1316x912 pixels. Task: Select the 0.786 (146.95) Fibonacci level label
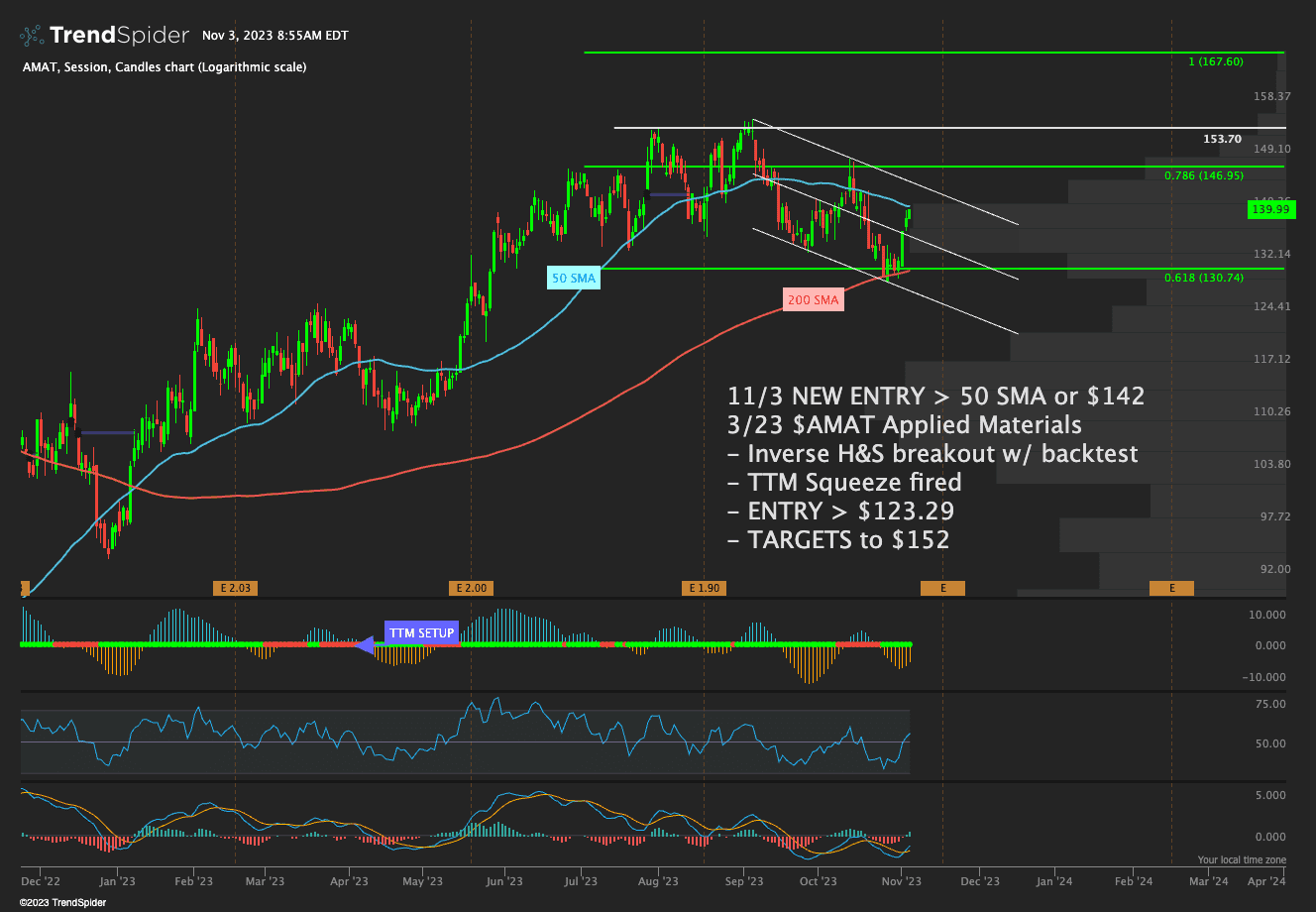coord(1203,175)
